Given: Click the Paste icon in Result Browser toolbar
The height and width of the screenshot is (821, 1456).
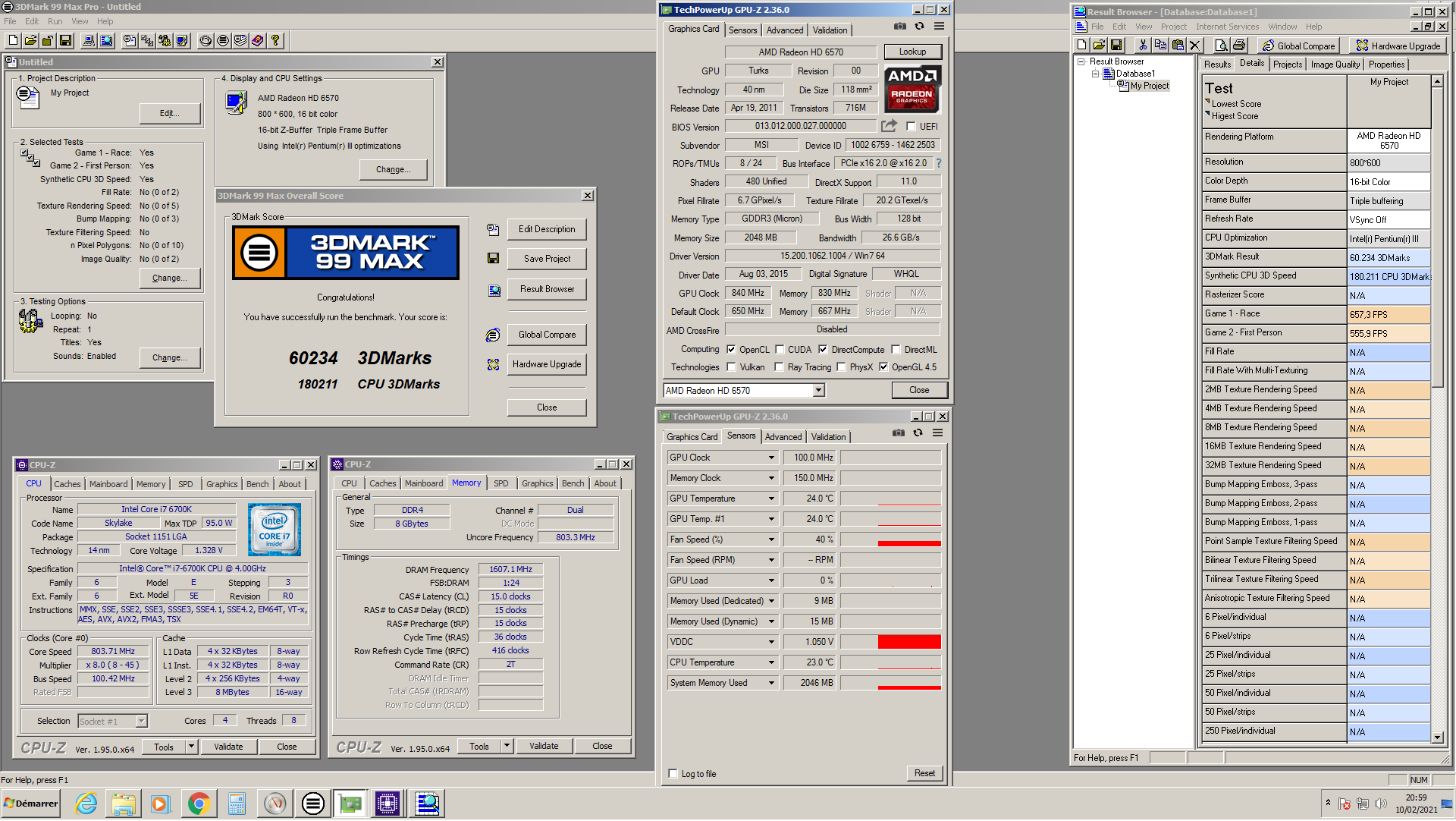Looking at the screenshot, I should 1178,46.
